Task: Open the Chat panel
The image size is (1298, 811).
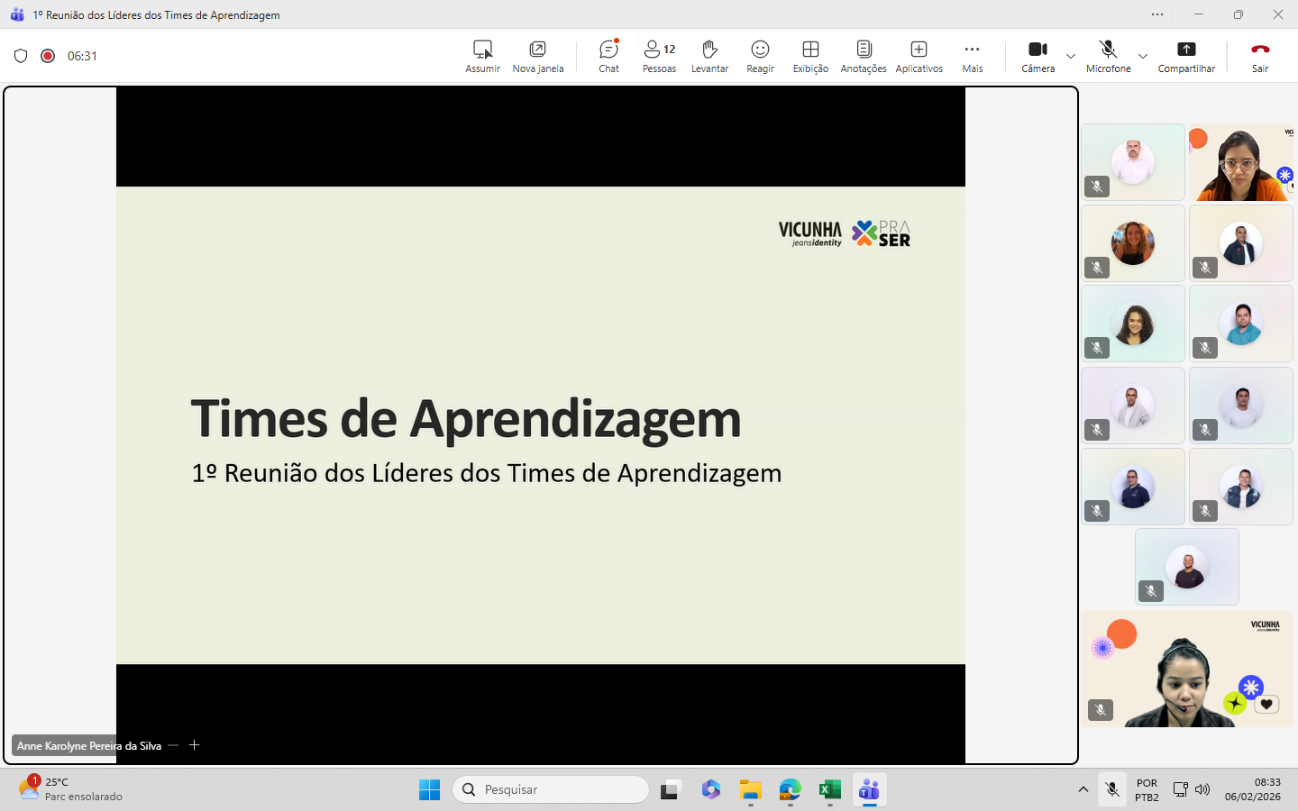Action: tap(608, 56)
